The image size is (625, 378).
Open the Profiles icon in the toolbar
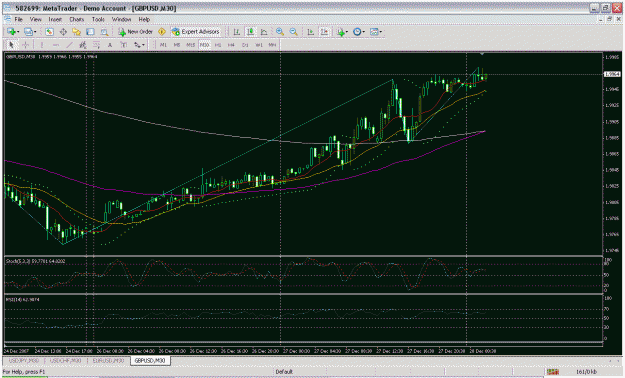pos(28,32)
